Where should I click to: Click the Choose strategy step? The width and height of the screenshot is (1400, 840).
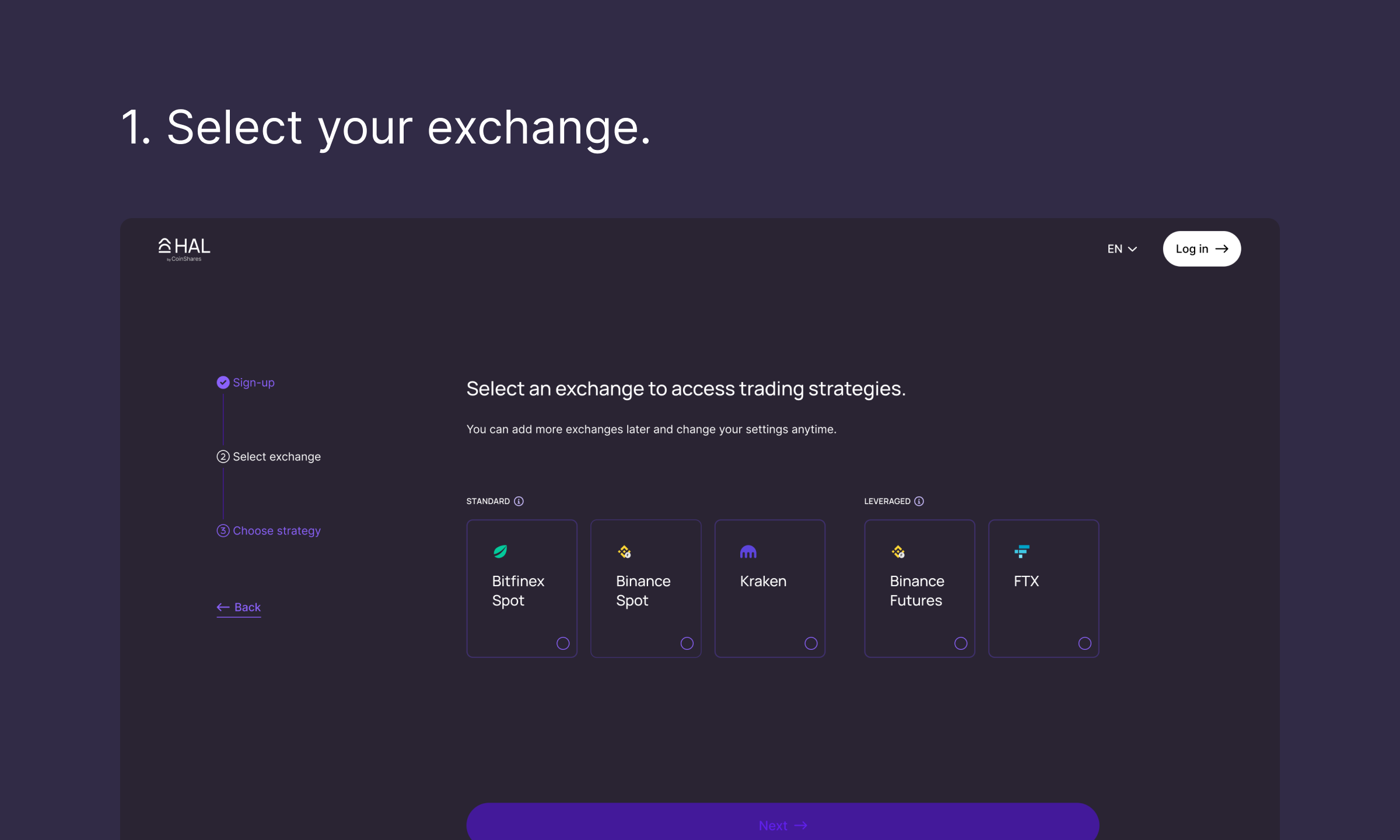[x=269, y=531]
